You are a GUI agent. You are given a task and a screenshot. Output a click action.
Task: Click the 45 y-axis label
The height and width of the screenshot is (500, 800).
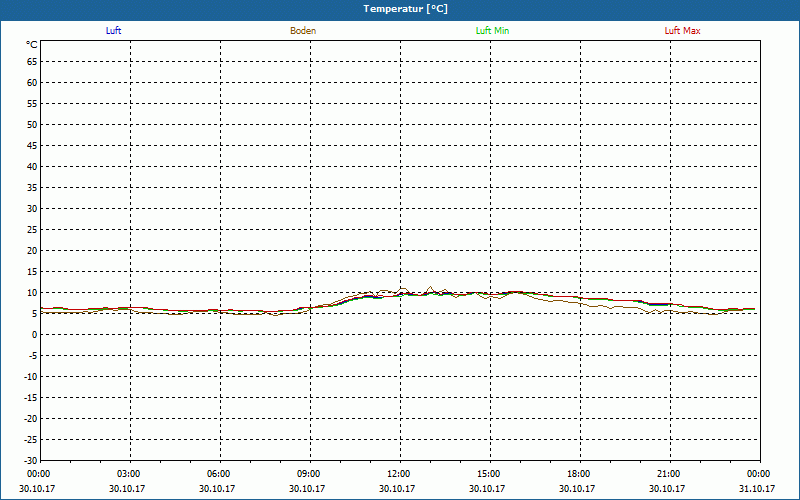(x=32, y=146)
